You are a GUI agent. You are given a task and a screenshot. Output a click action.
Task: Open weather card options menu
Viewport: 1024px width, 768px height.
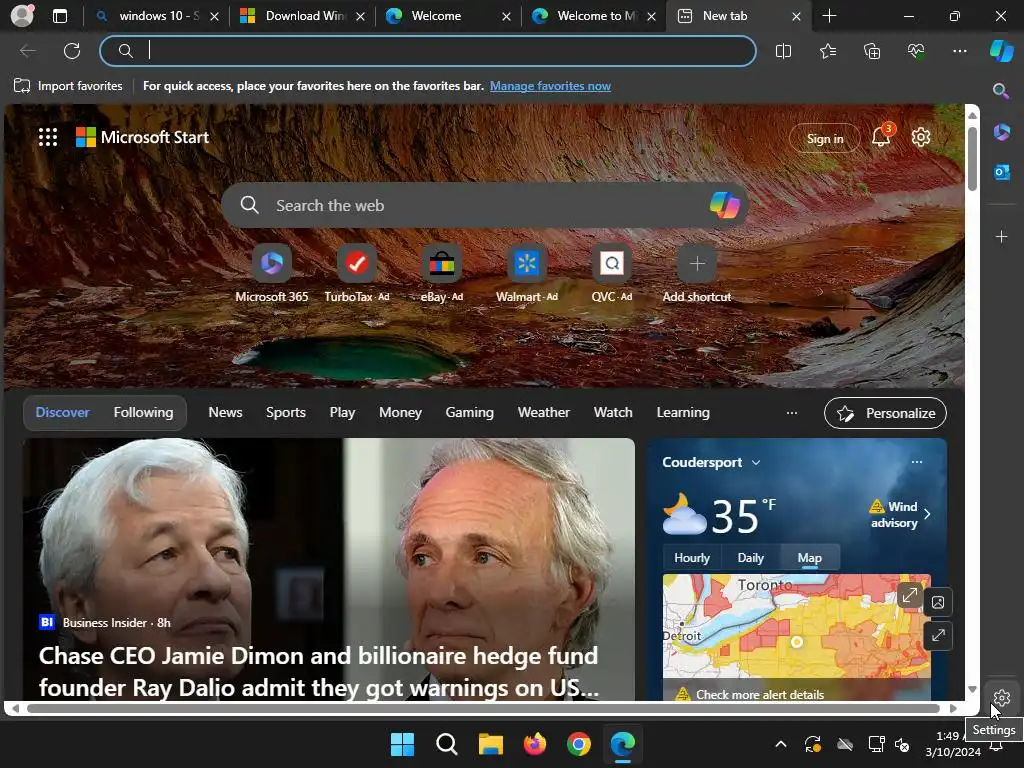point(917,462)
